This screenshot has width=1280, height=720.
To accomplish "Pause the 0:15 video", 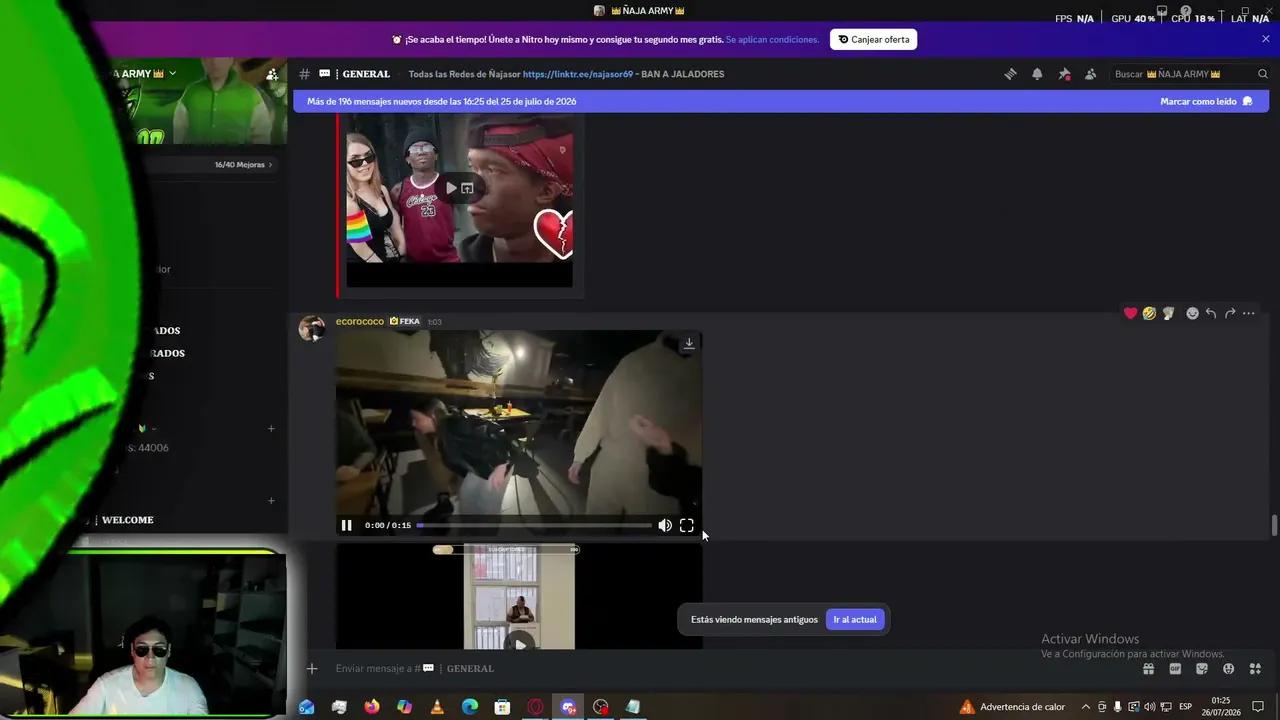I will click(x=346, y=525).
